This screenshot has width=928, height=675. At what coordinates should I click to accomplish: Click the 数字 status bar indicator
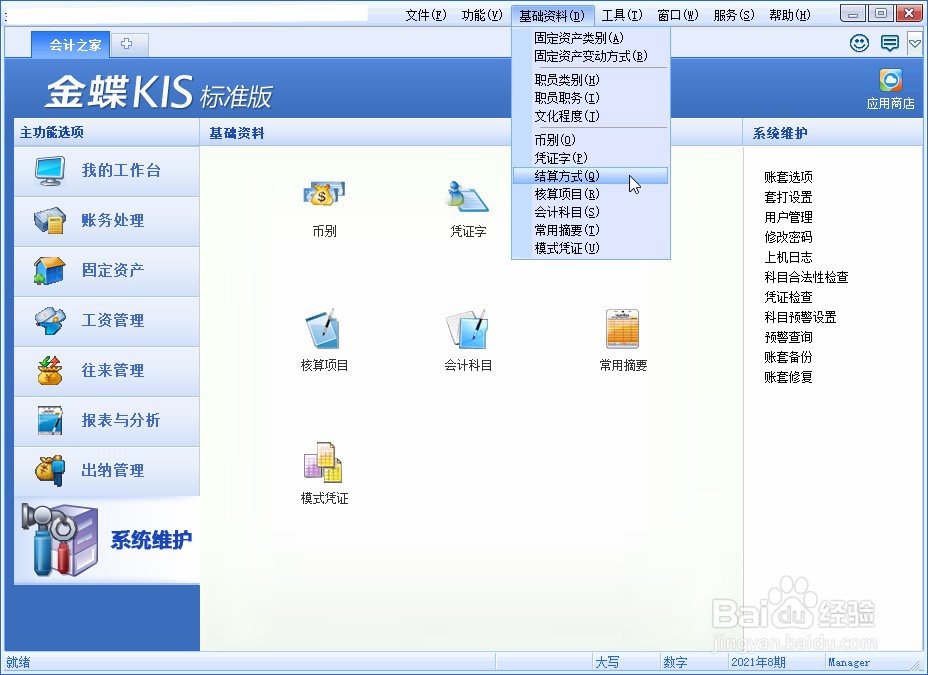click(675, 662)
